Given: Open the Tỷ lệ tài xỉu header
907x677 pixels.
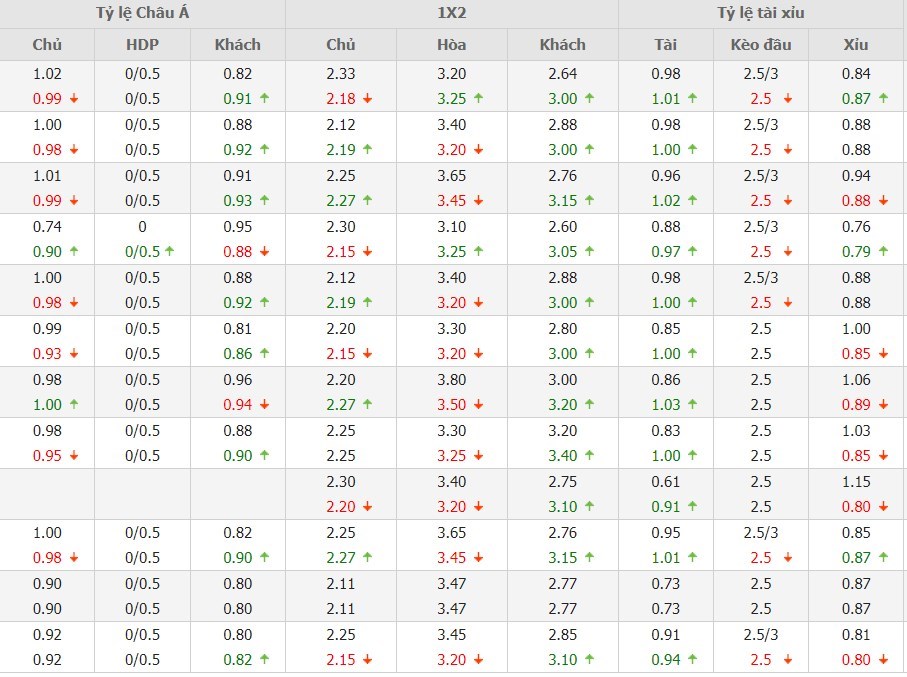Looking at the screenshot, I should 761,14.
